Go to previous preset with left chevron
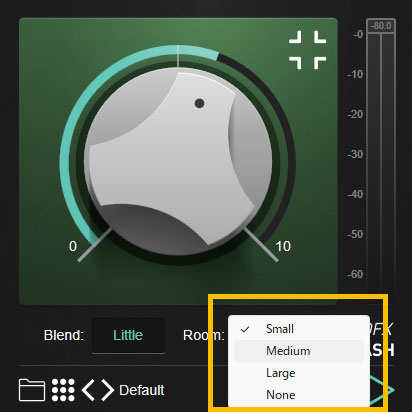This screenshot has width=412, height=412. point(88,390)
